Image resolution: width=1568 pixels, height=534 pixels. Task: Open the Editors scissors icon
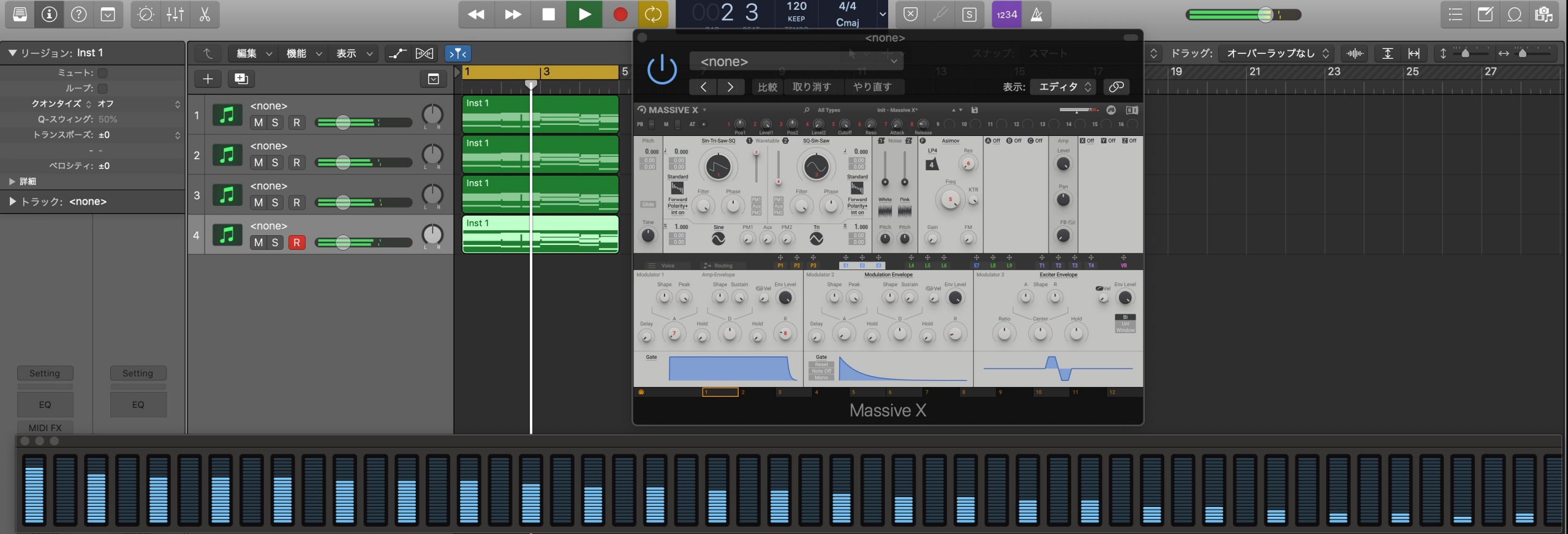pyautogui.click(x=205, y=14)
